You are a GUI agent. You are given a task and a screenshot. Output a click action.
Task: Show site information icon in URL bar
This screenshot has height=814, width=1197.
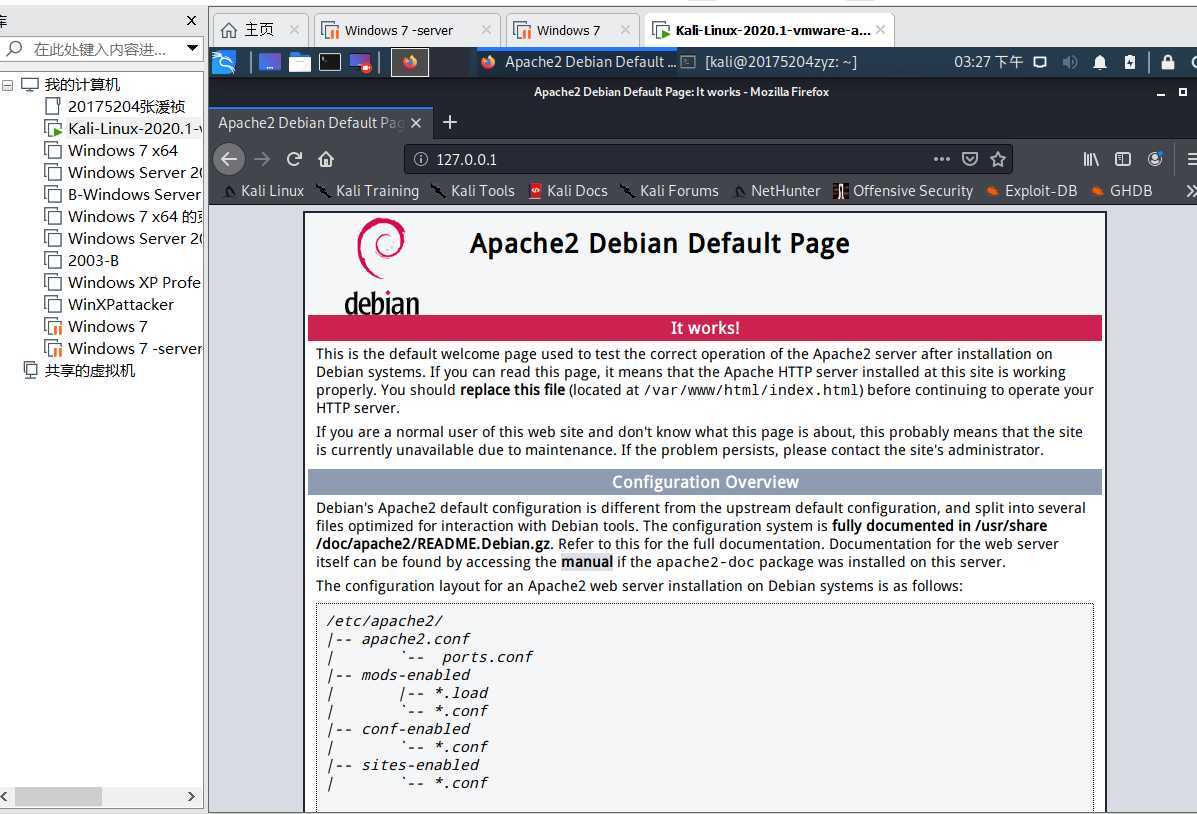pyautogui.click(x=421, y=159)
